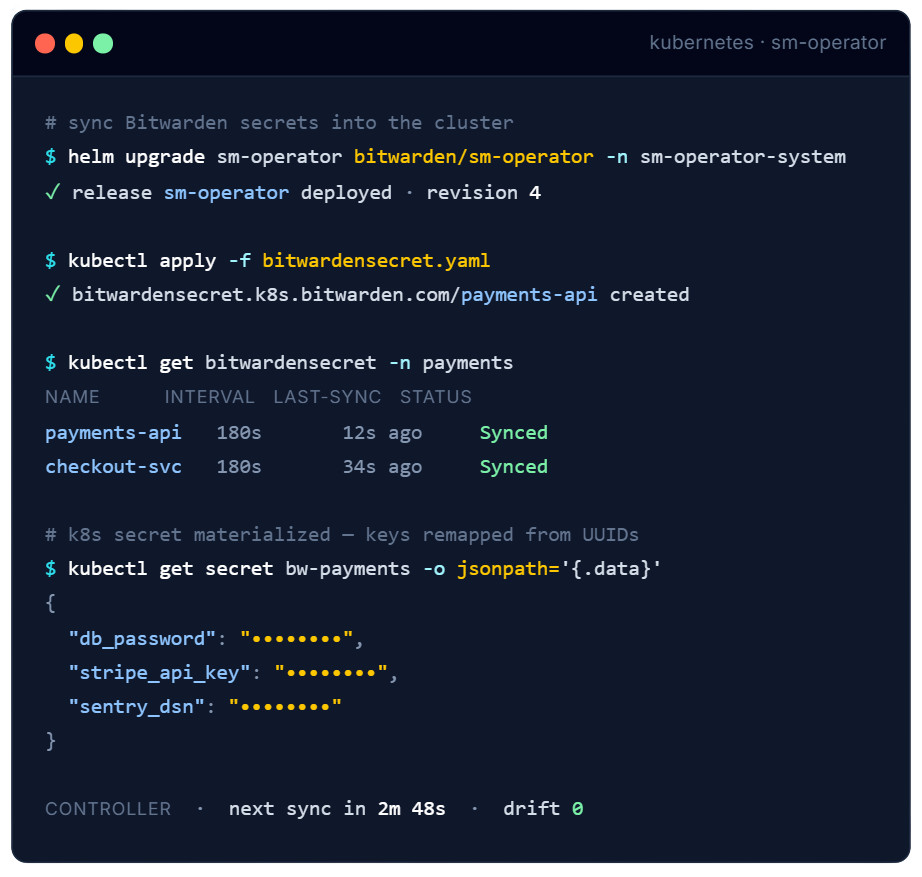Click the yellow 'bitwarden/sm-operator' chart name
Image resolution: width=922 pixels, height=877 pixels.
click(x=473, y=157)
